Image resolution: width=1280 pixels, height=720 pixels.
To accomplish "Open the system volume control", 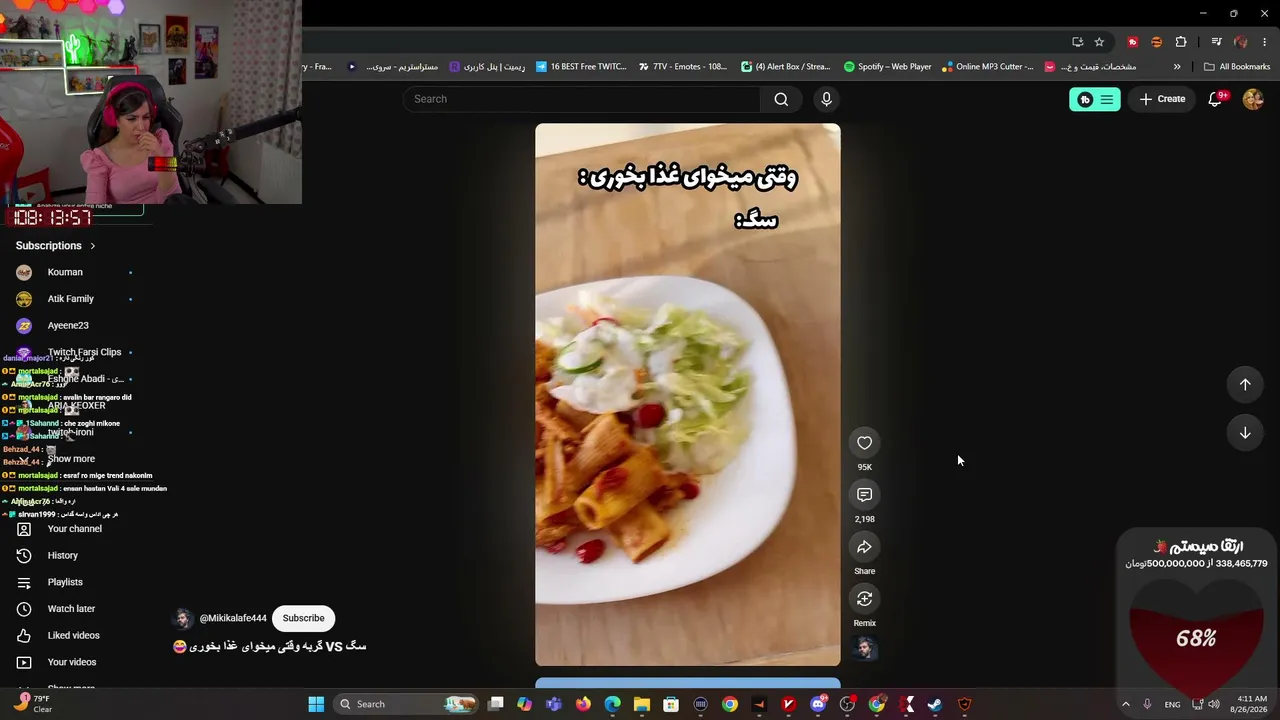I will click(x=1213, y=704).
